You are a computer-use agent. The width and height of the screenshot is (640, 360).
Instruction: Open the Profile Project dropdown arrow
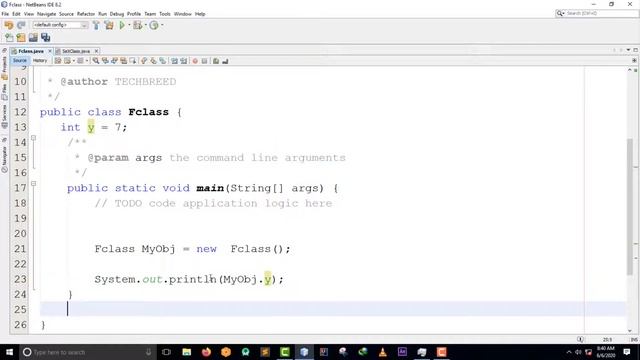pyautogui.click(x=162, y=25)
